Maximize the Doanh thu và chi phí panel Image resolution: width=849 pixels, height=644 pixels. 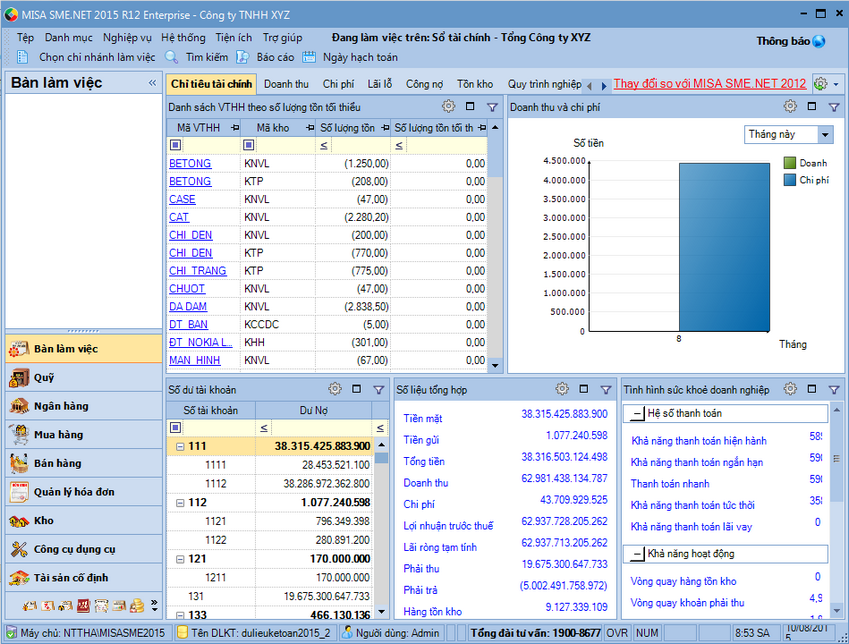pos(812,106)
